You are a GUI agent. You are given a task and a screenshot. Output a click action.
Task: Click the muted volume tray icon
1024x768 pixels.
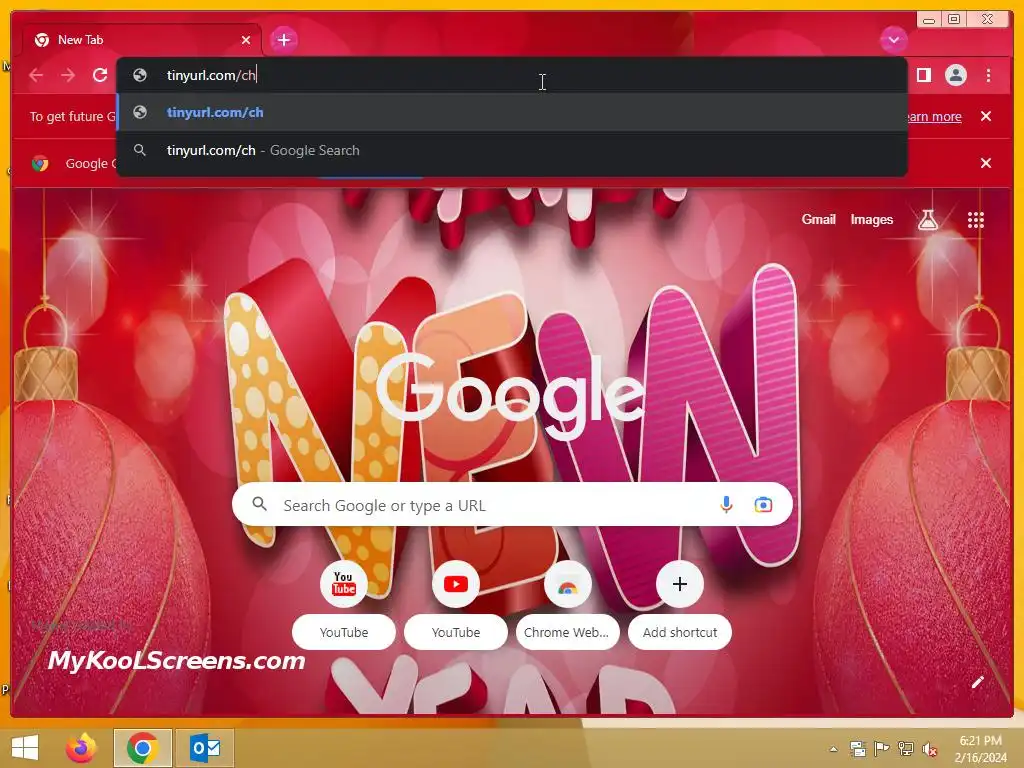coord(929,749)
